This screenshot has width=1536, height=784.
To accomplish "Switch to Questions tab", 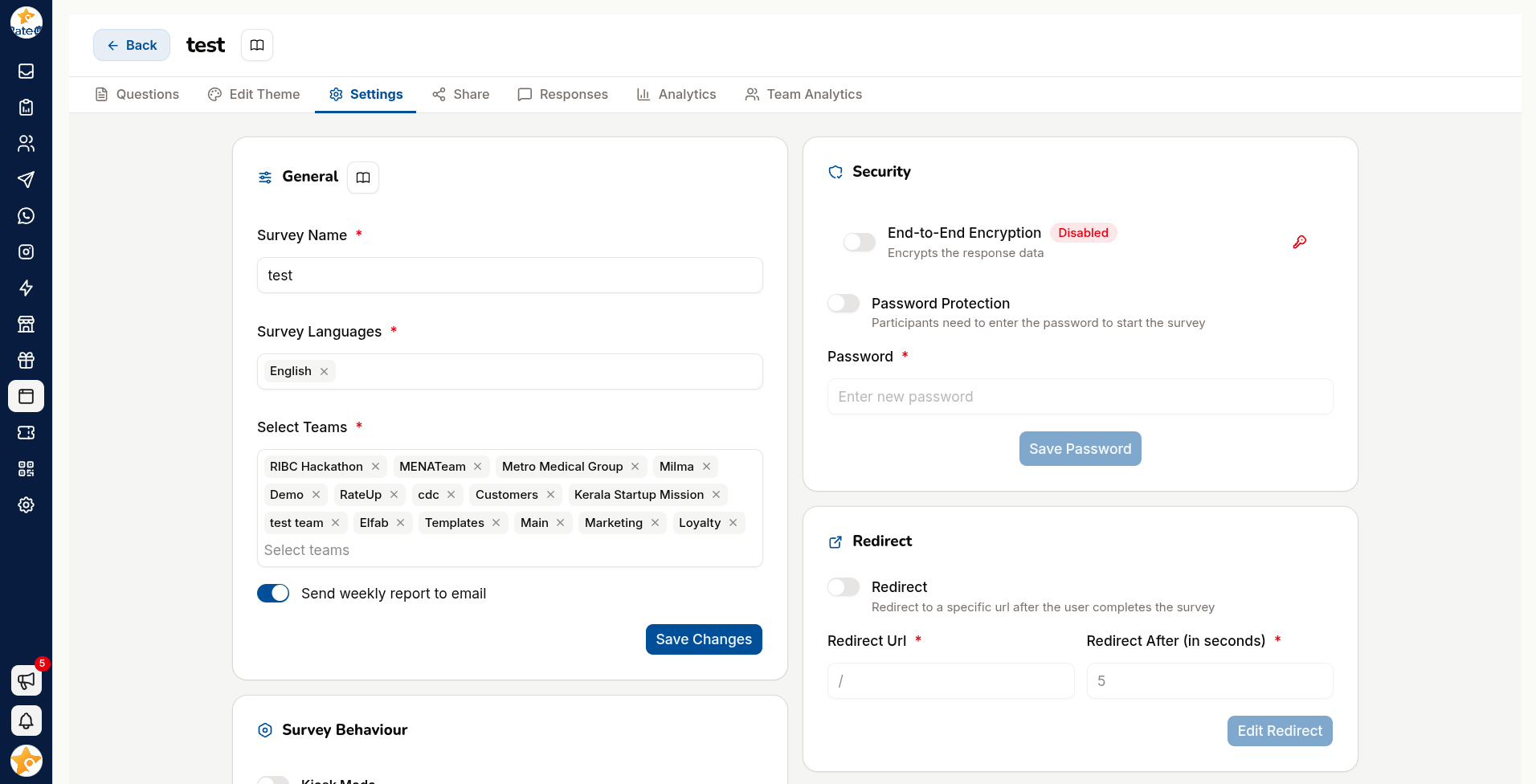I will 137,94.
